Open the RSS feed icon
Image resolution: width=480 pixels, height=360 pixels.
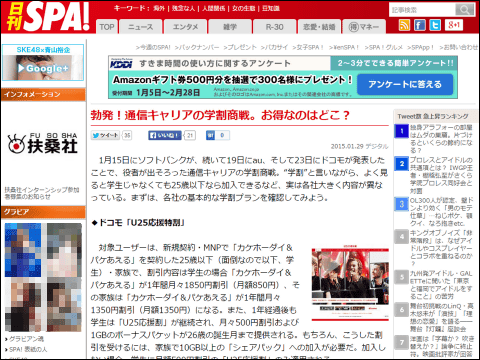tap(404, 25)
